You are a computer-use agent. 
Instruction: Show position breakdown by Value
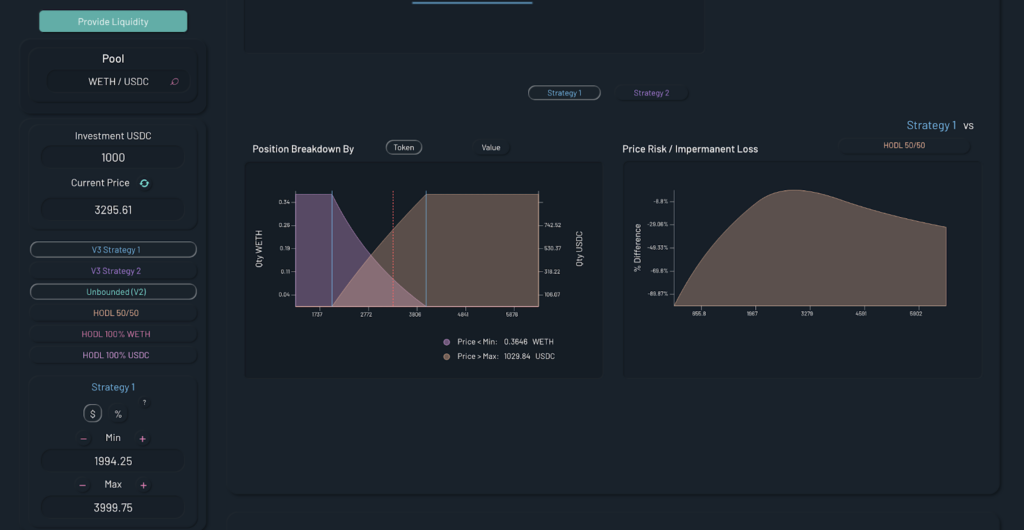(x=491, y=148)
